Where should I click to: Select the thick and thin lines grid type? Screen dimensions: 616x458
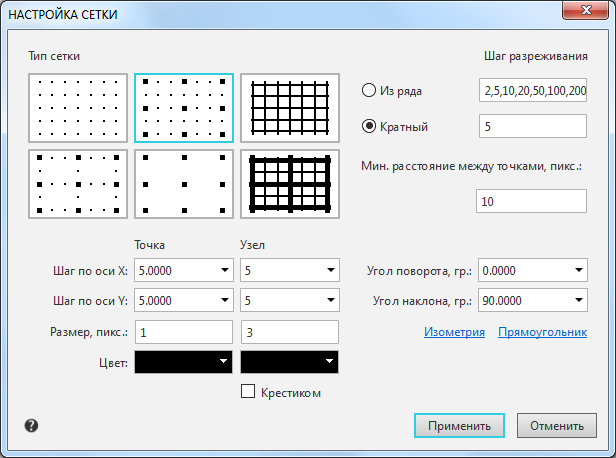click(x=290, y=184)
